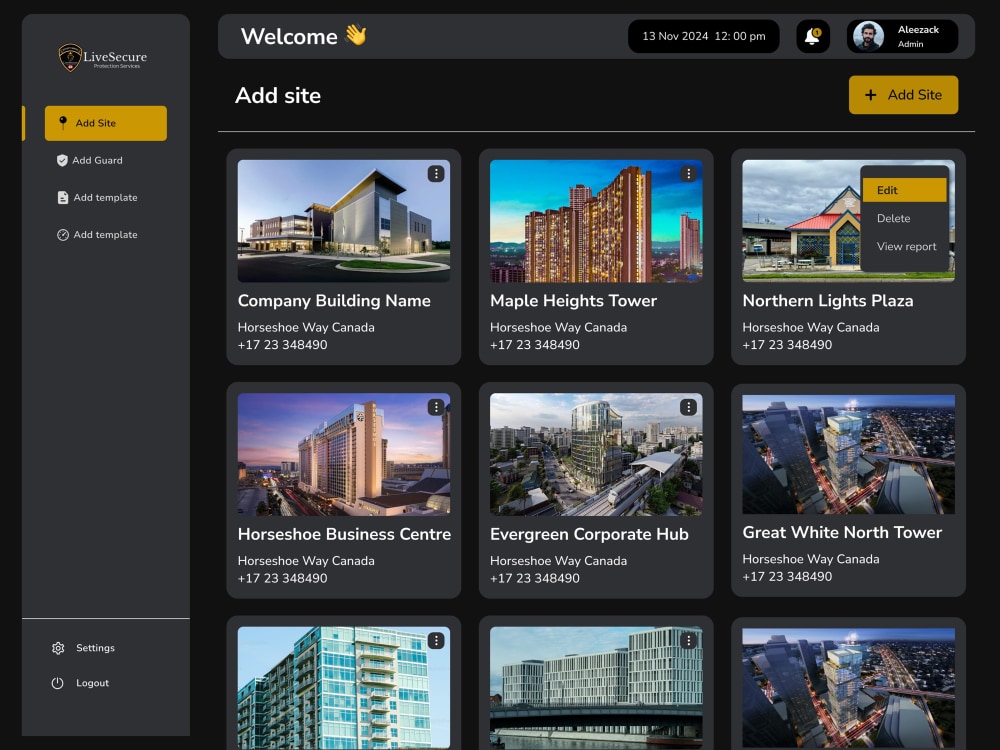Click the phone number under Northern Lights Plaza

coord(787,345)
